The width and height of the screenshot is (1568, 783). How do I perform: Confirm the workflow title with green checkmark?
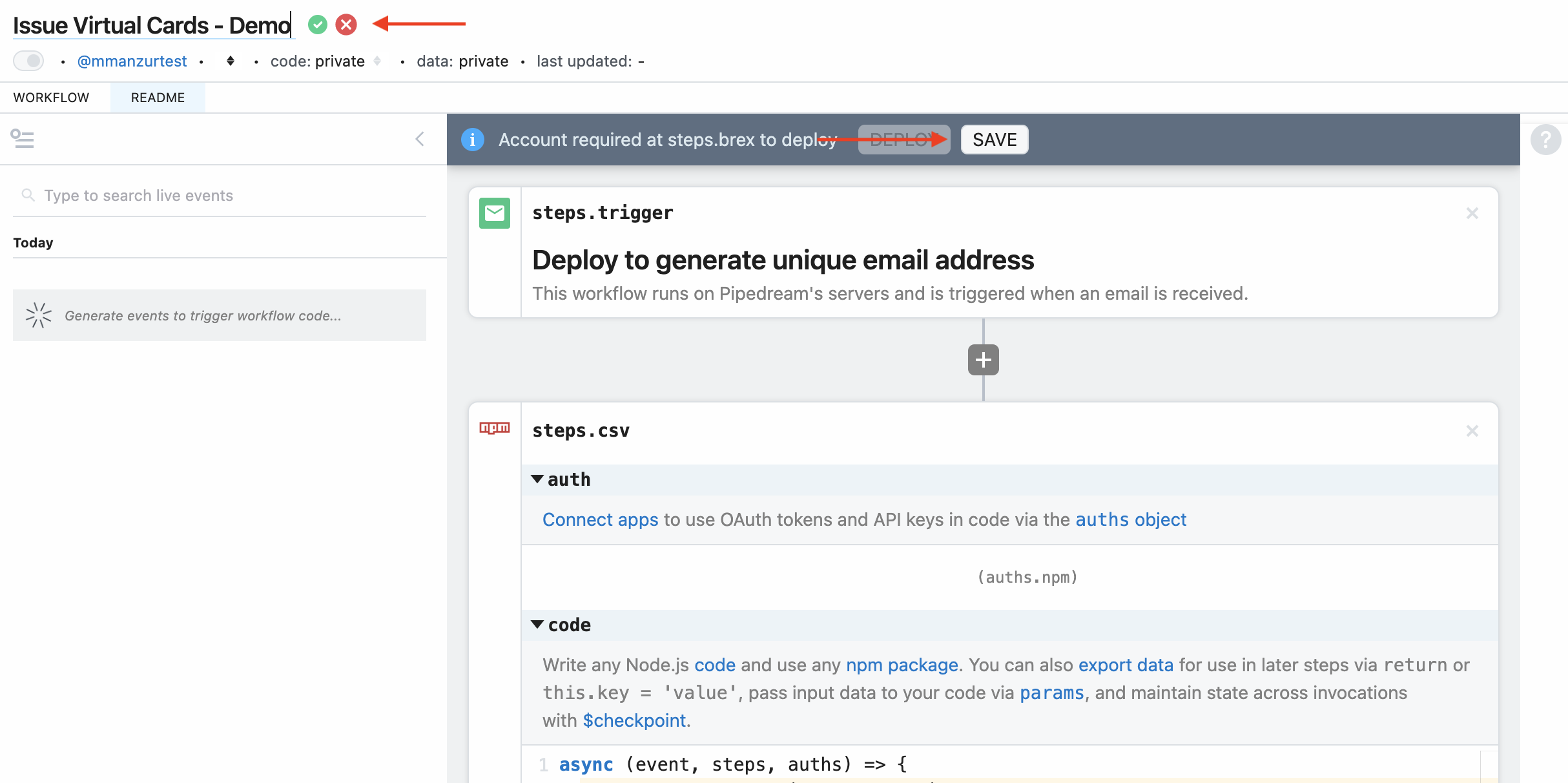(x=317, y=25)
